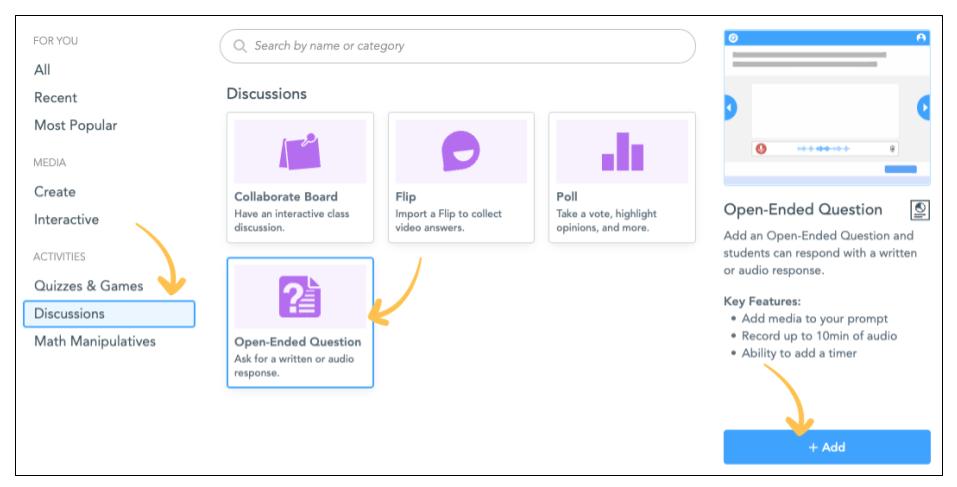Click the magnifier icon in search bar
The height and width of the screenshot is (487, 957).
tap(240, 46)
